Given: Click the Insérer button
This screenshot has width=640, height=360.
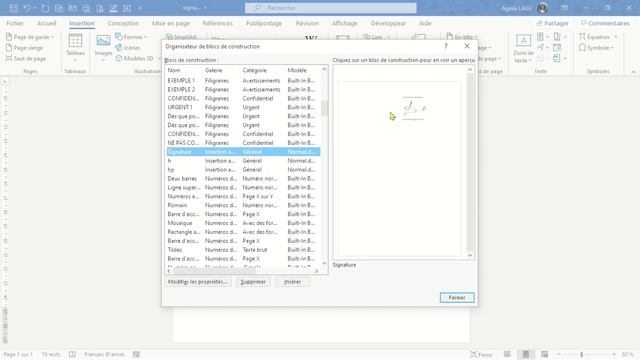Looking at the screenshot, I should 292,282.
